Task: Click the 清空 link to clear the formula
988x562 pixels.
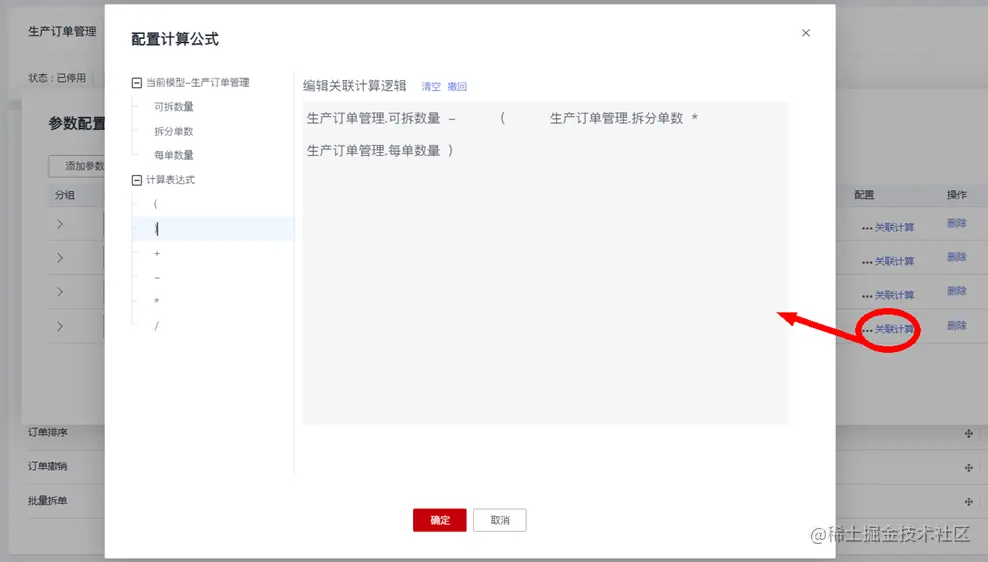Action: pos(431,87)
